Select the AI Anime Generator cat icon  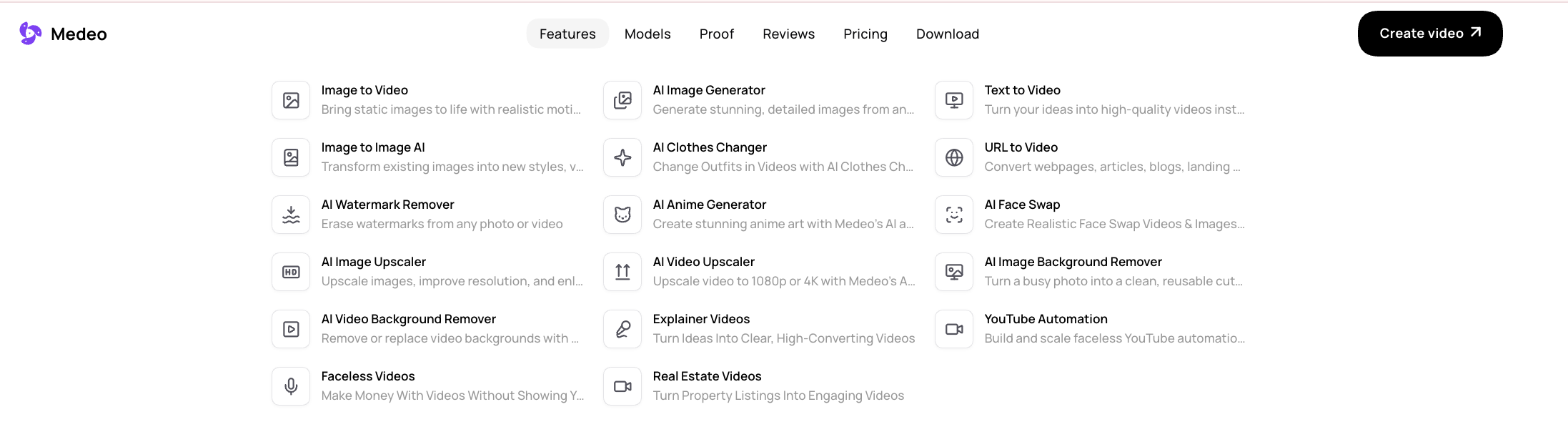622,215
